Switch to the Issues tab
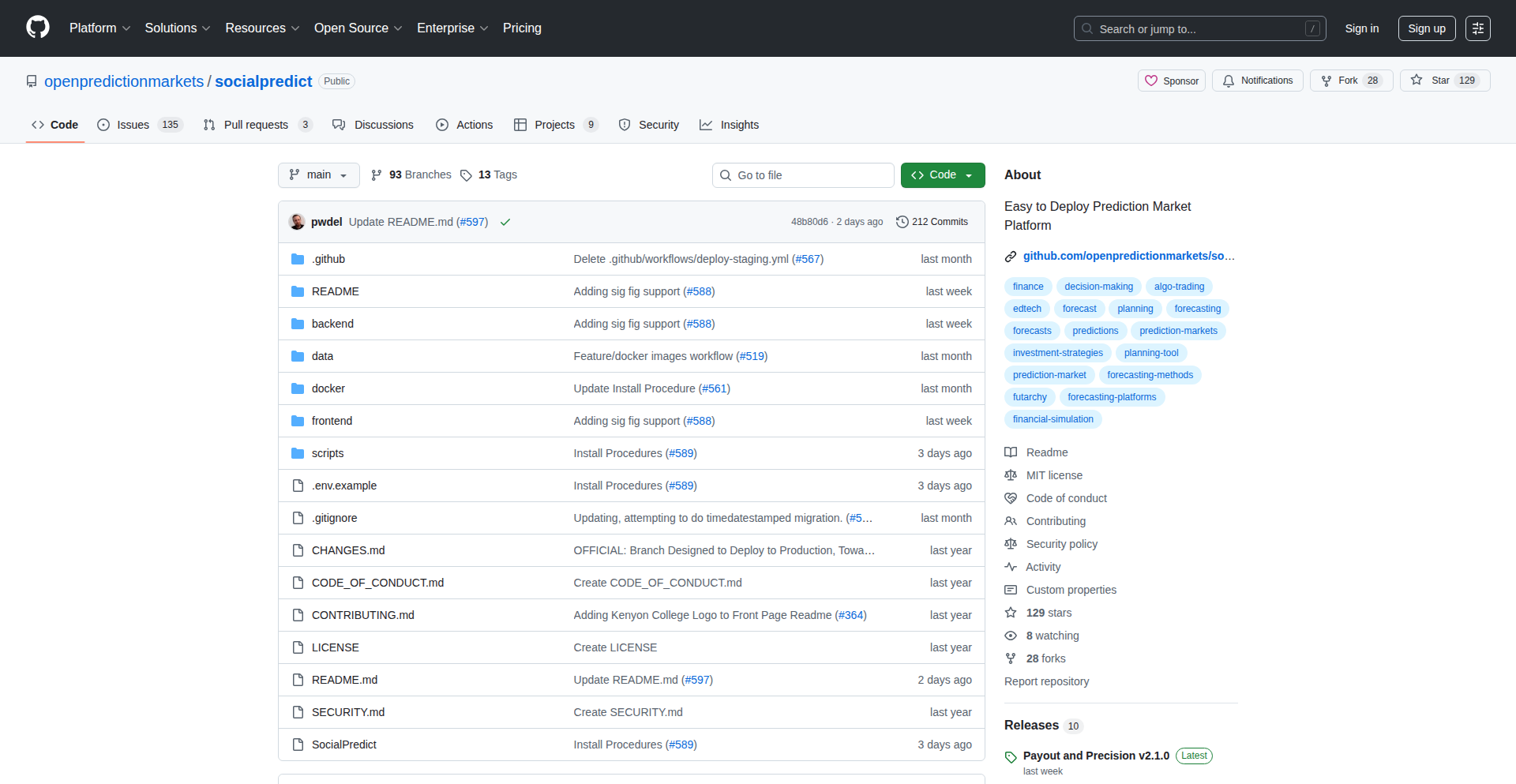Viewport: 1516px width, 784px height. 133,125
